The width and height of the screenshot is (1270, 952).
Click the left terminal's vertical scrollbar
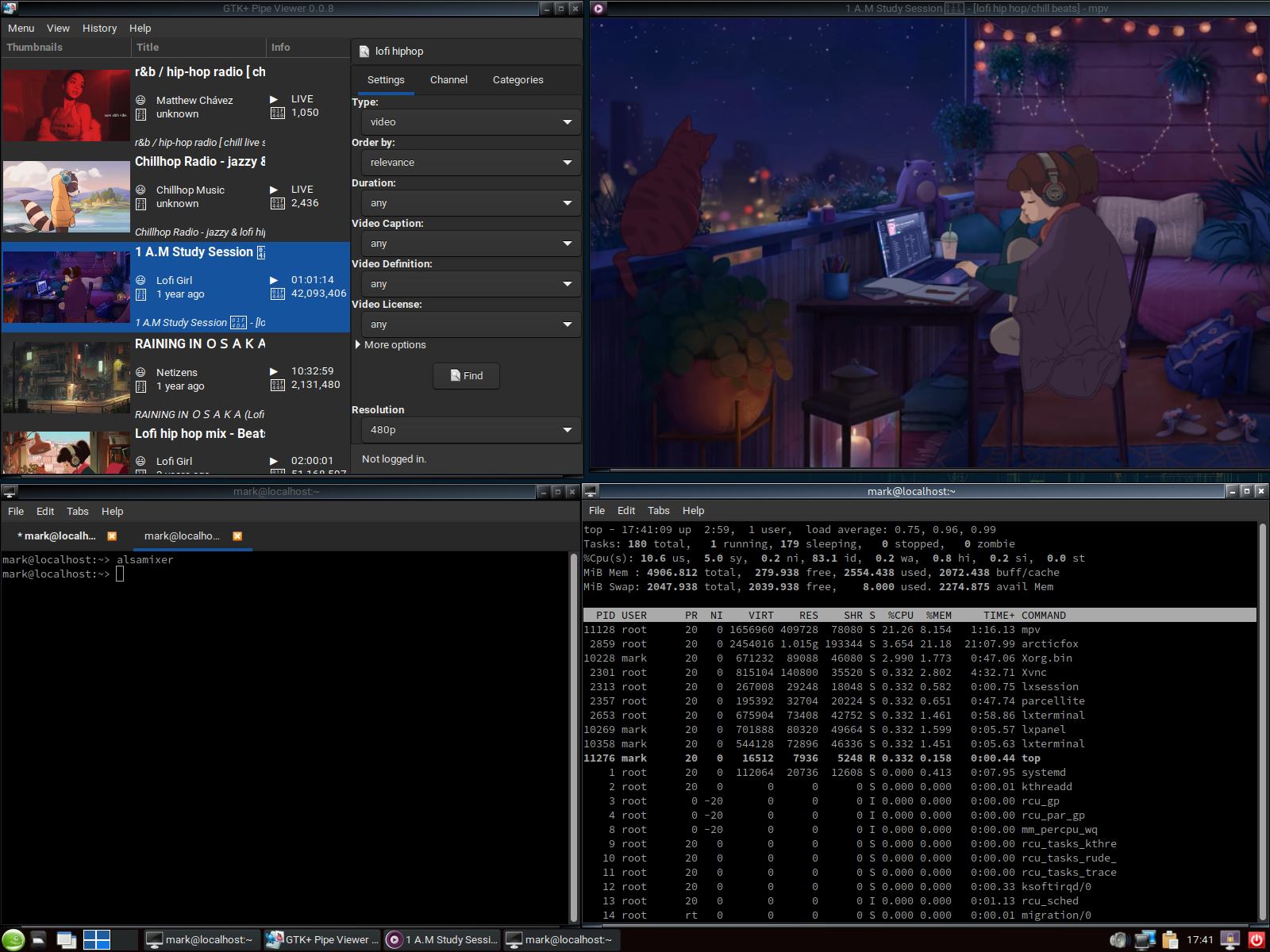click(x=574, y=738)
